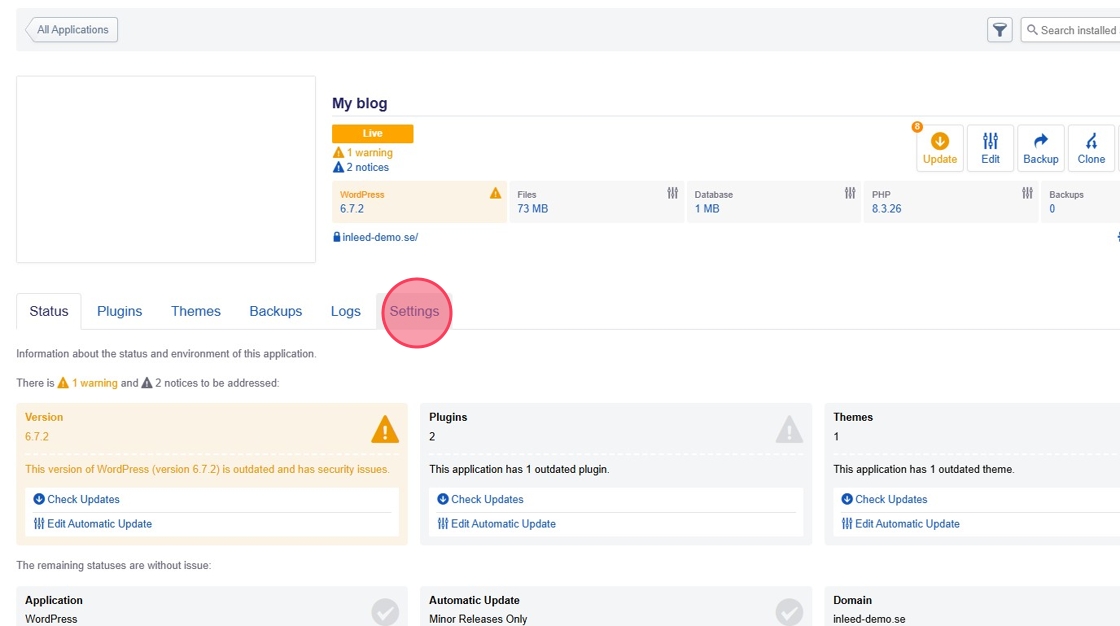1120x626 pixels.
Task: Click the Edit sliders icon button
Action: [x=990, y=148]
